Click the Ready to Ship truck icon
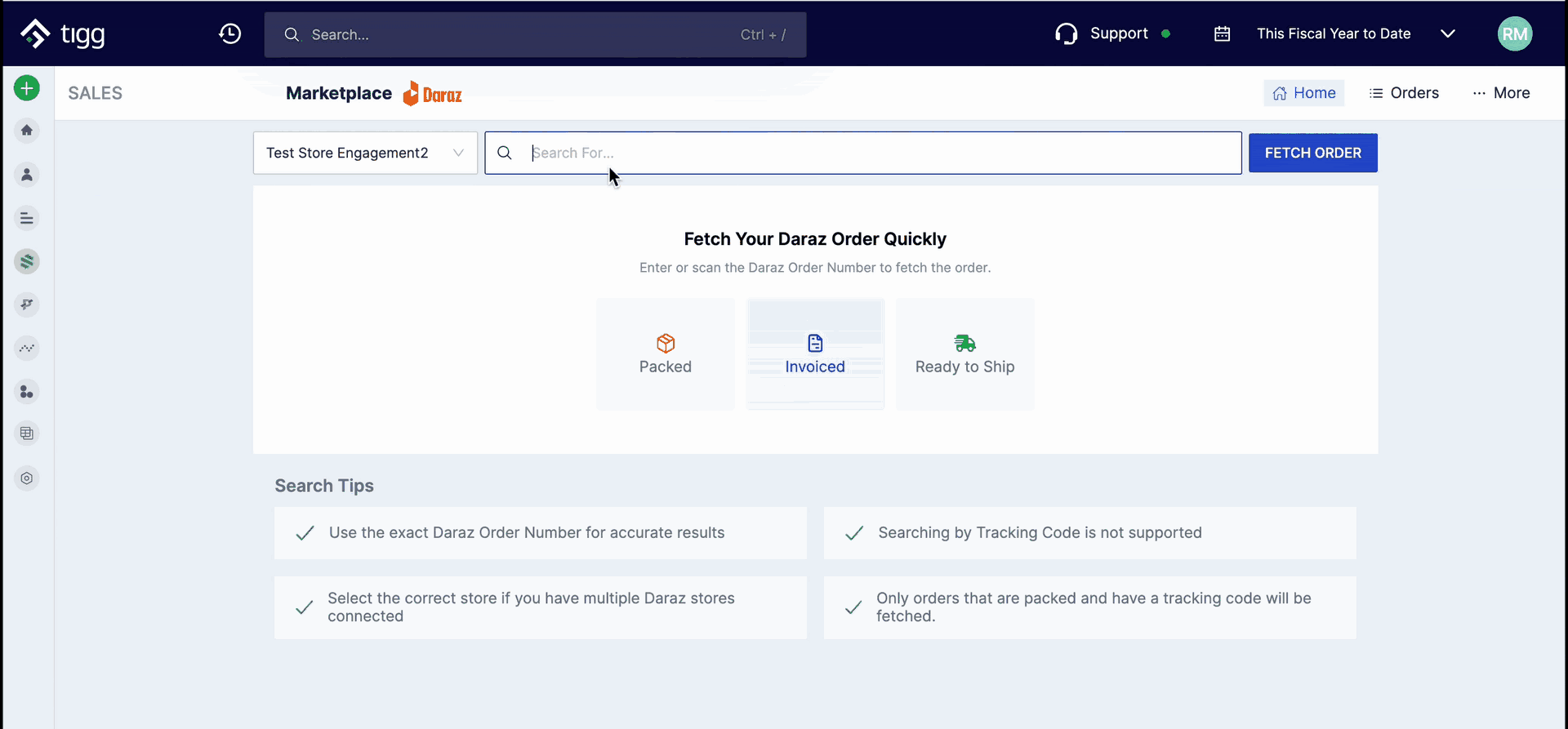Viewport: 1568px width, 729px height. (x=965, y=343)
